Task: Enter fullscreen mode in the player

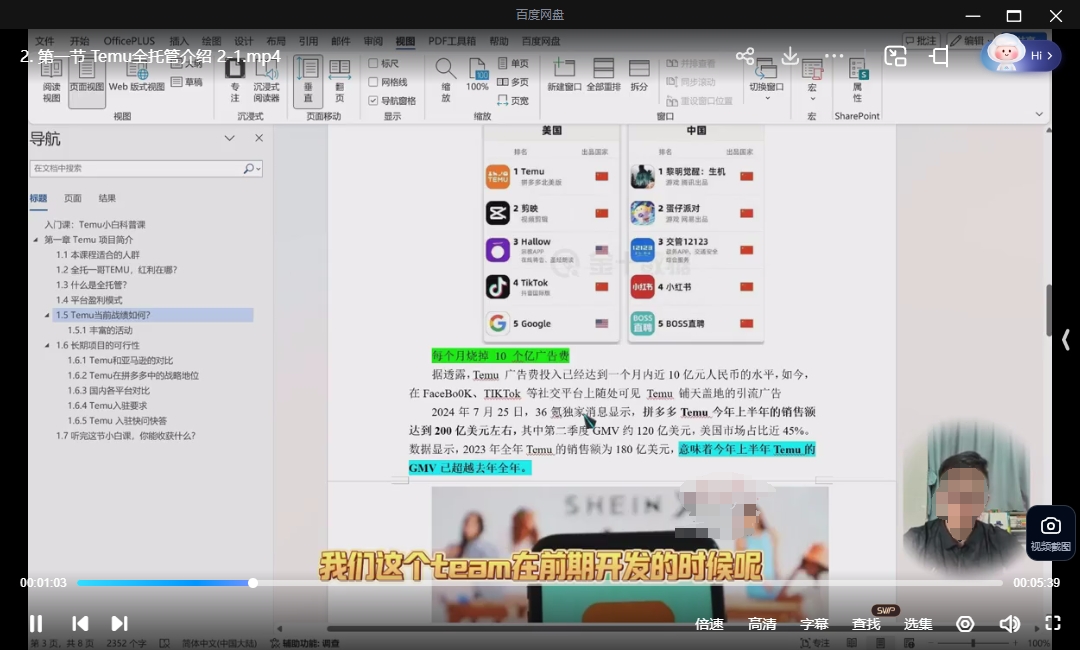Action: (1052, 623)
